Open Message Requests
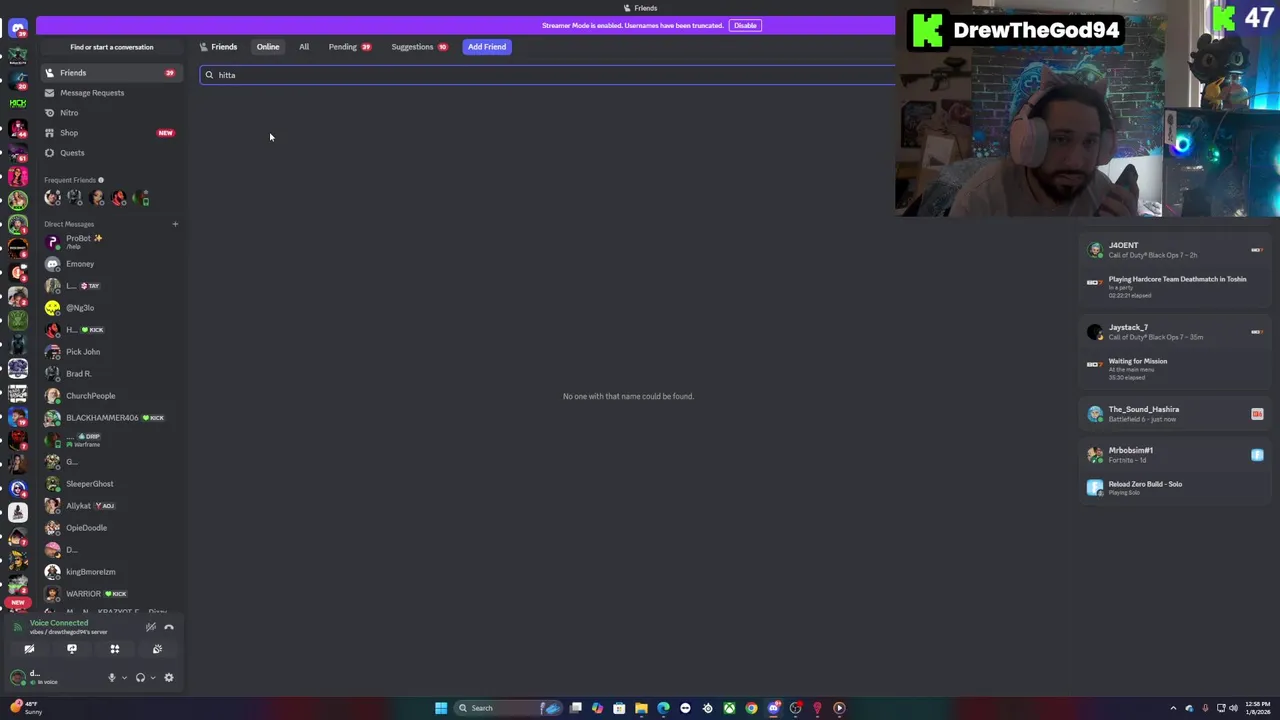The image size is (1280, 720). pos(111,93)
